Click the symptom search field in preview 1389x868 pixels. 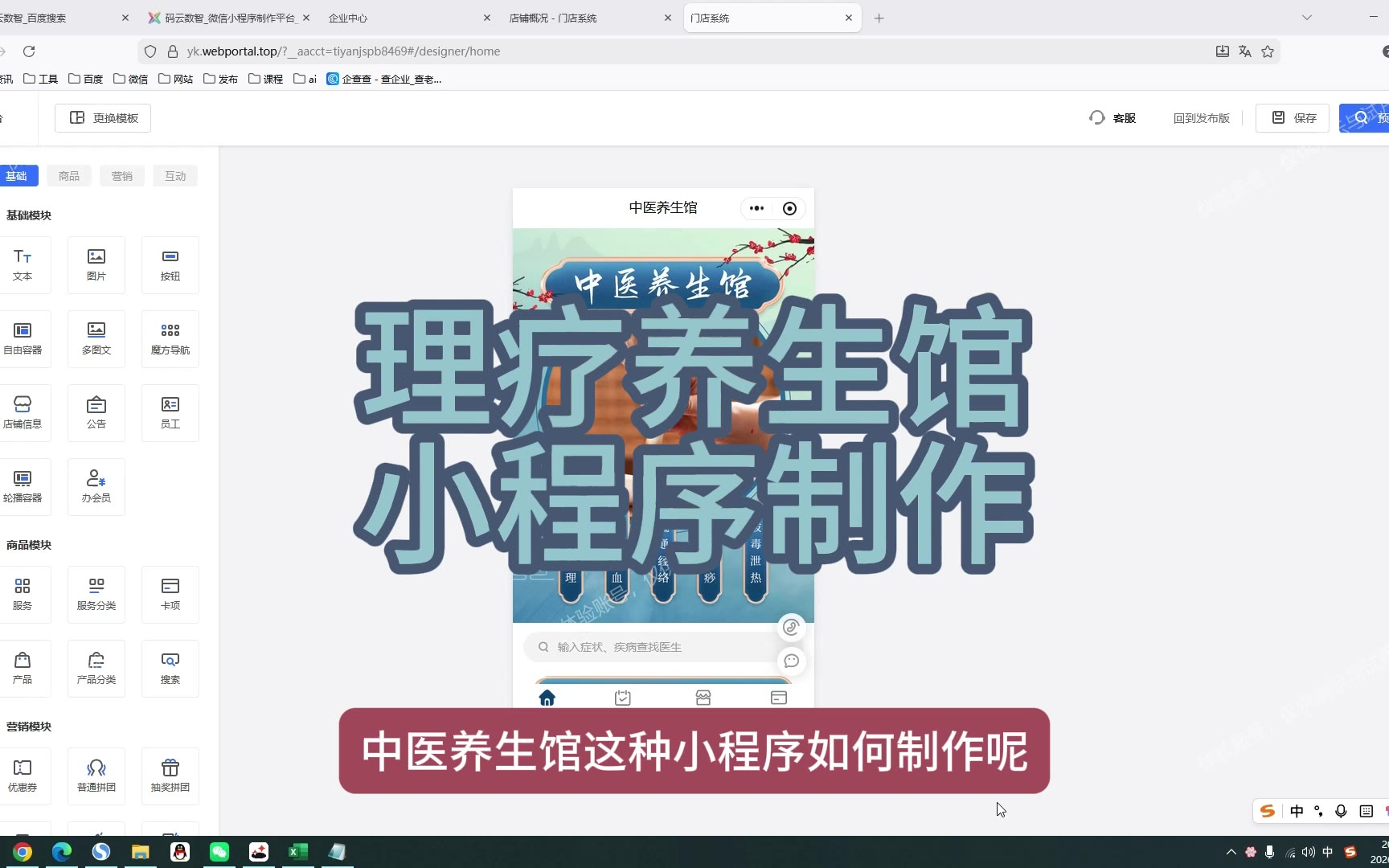(651, 647)
